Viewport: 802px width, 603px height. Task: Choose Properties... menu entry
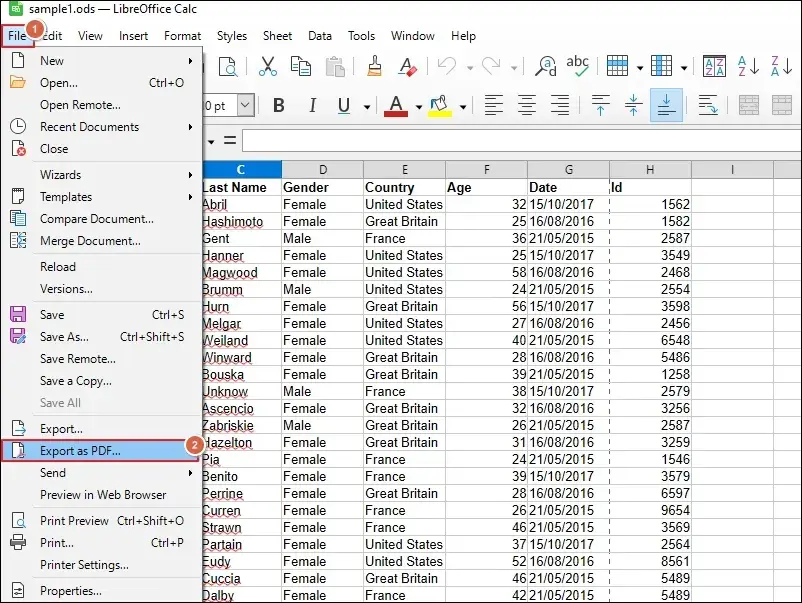[102, 591]
